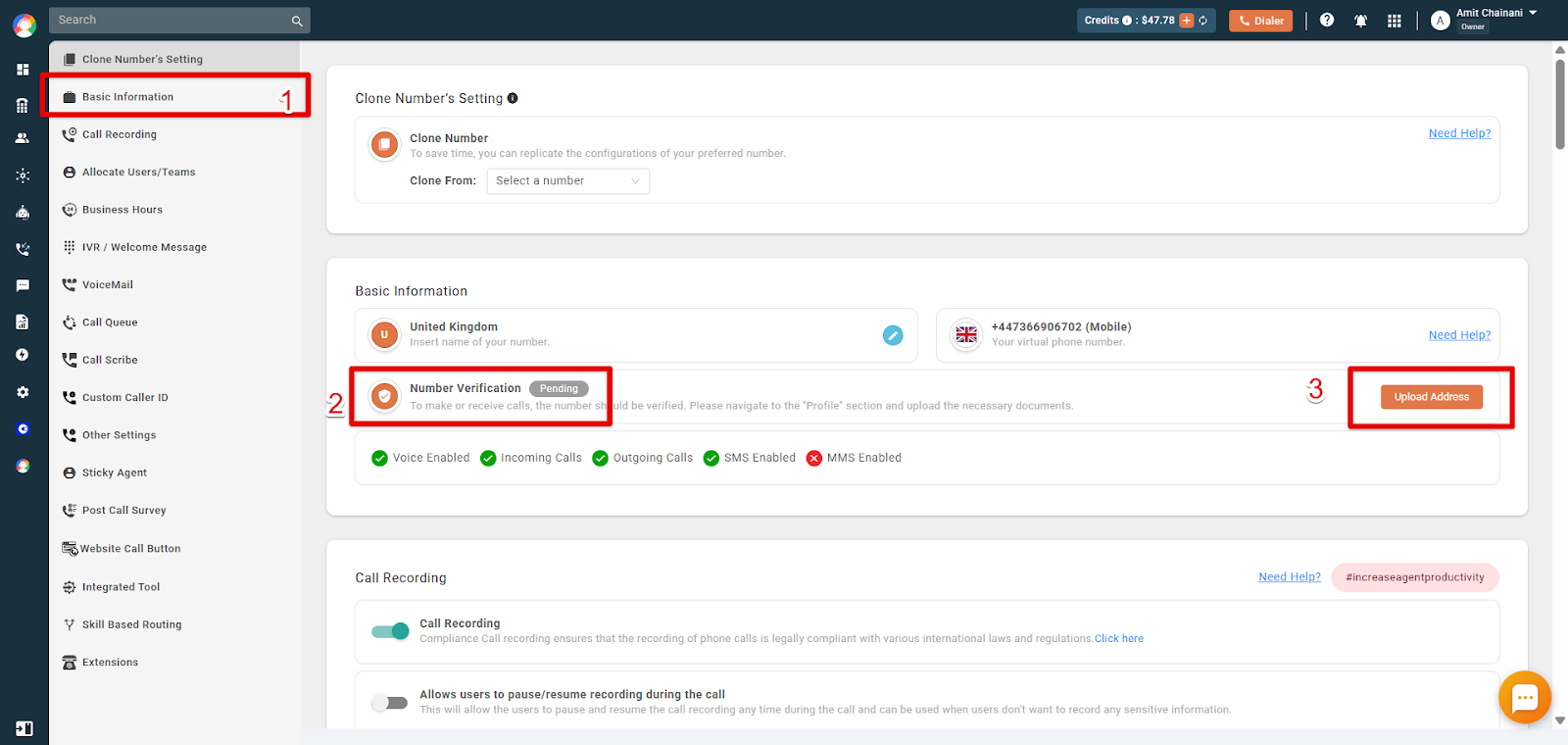Screen dimensions: 1568x745
Task: Click the edit pencil for United Kingdom name
Action: [x=893, y=335]
